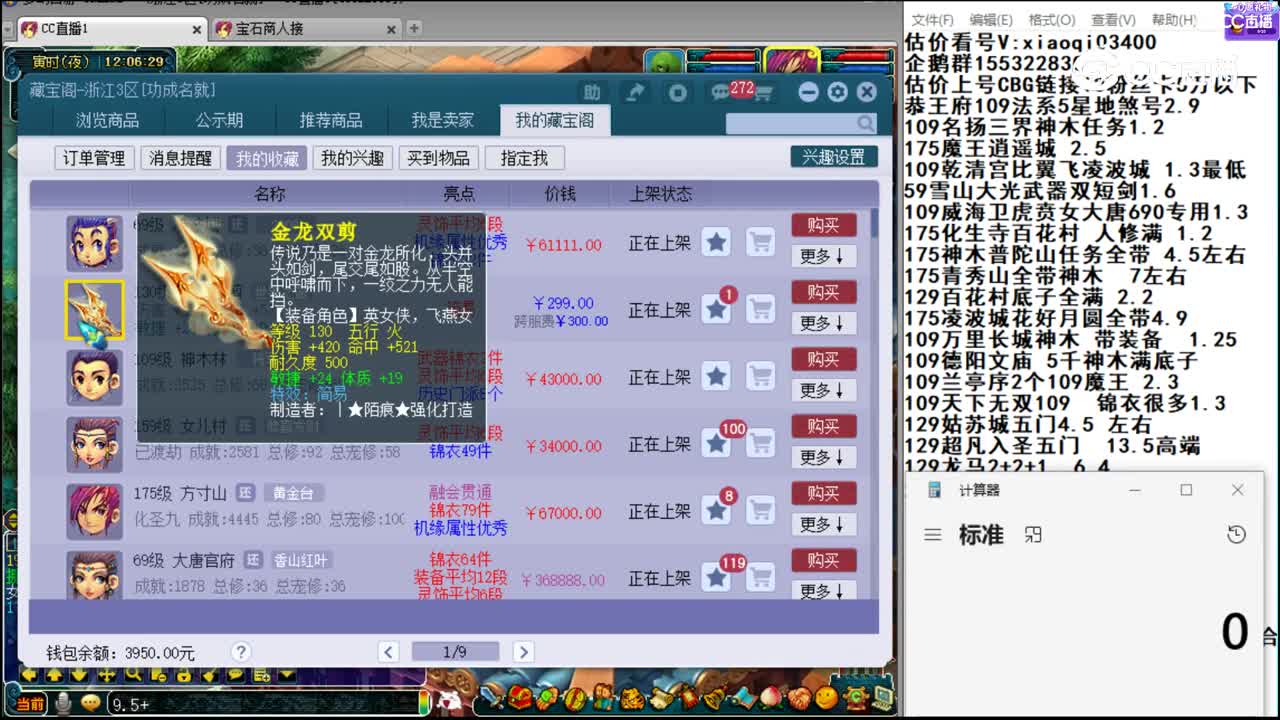Image resolution: width=1280 pixels, height=720 pixels.
Task: Toggle favorite star on ¥61111.00 row
Action: (x=716, y=242)
